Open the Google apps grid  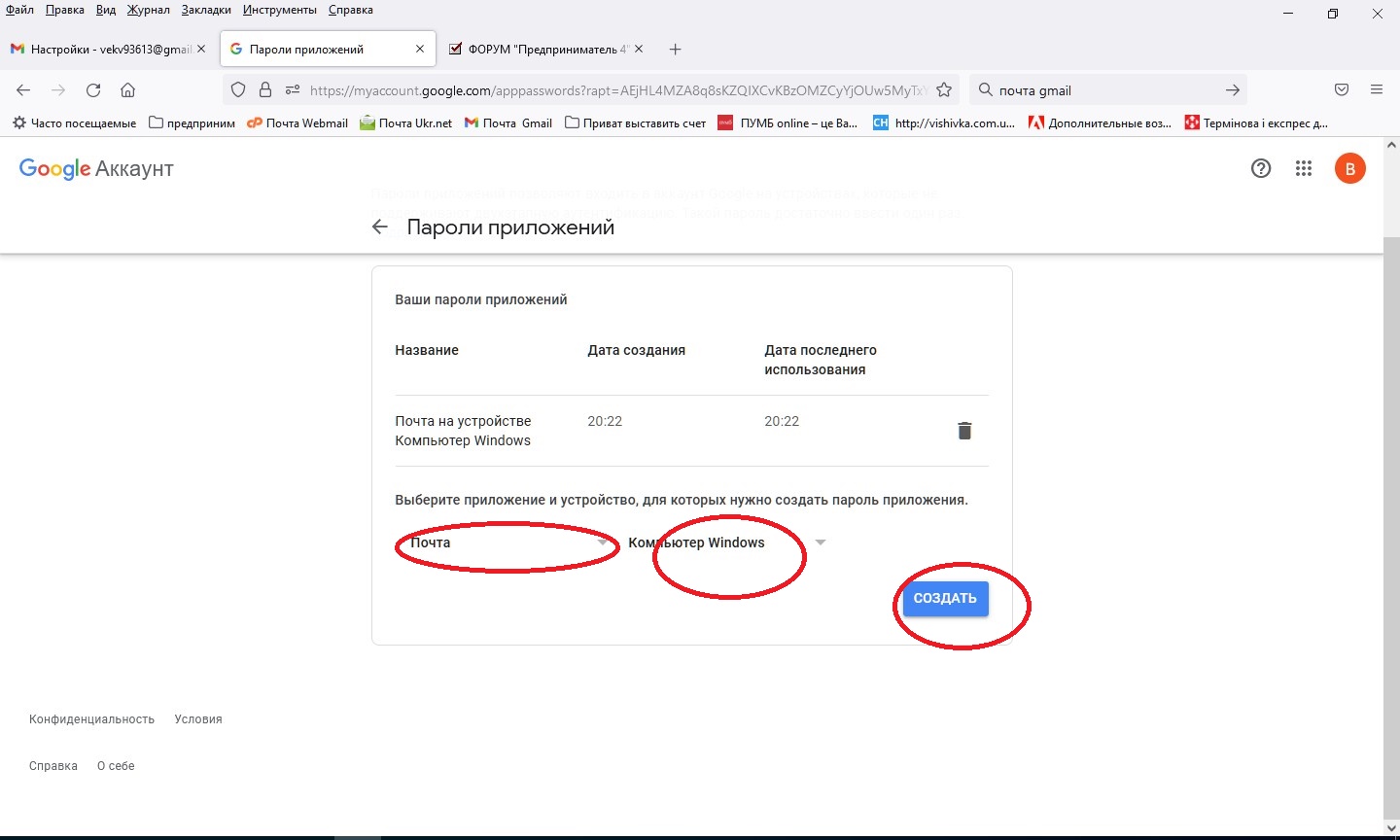click(x=1304, y=169)
